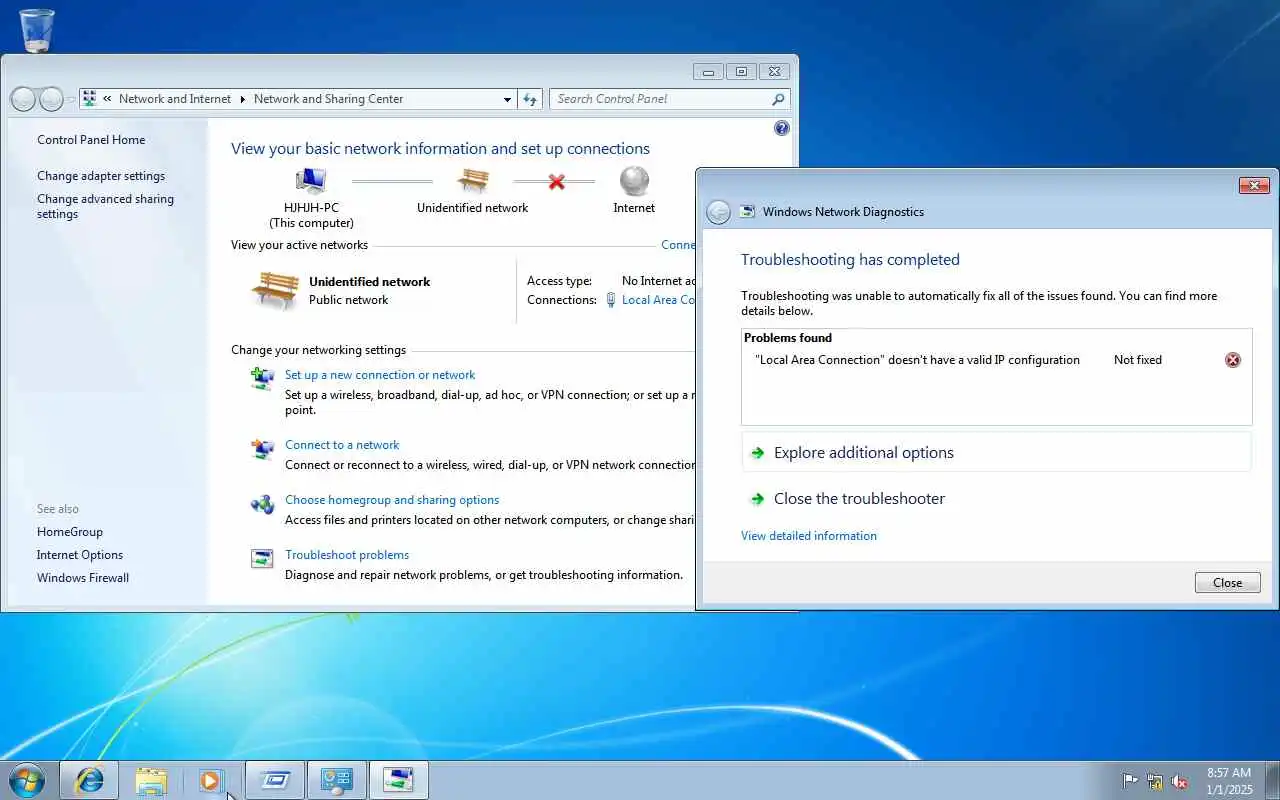Open HomeGroup under See also
1280x800 pixels.
click(70, 532)
